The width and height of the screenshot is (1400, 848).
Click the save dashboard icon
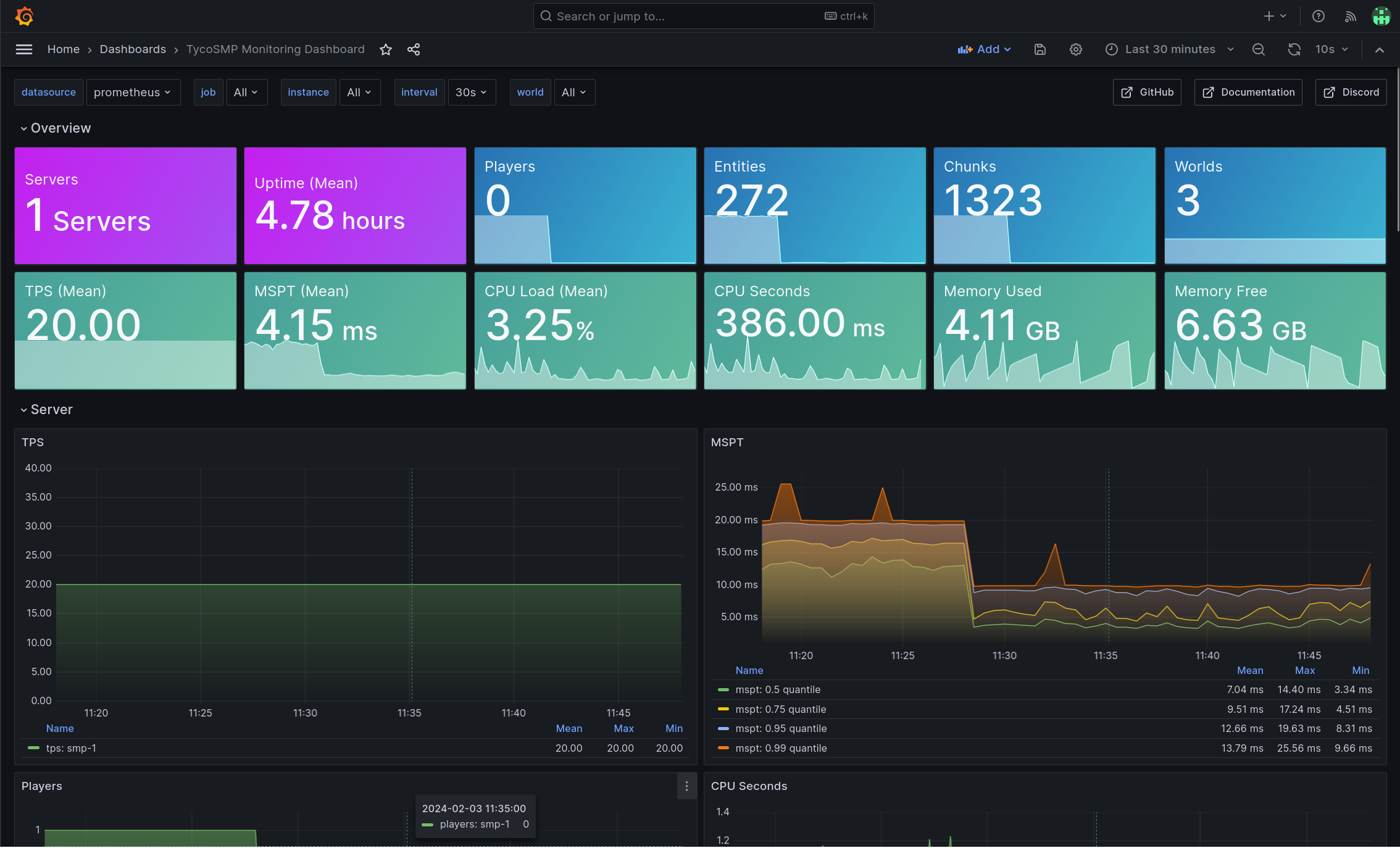pos(1040,49)
